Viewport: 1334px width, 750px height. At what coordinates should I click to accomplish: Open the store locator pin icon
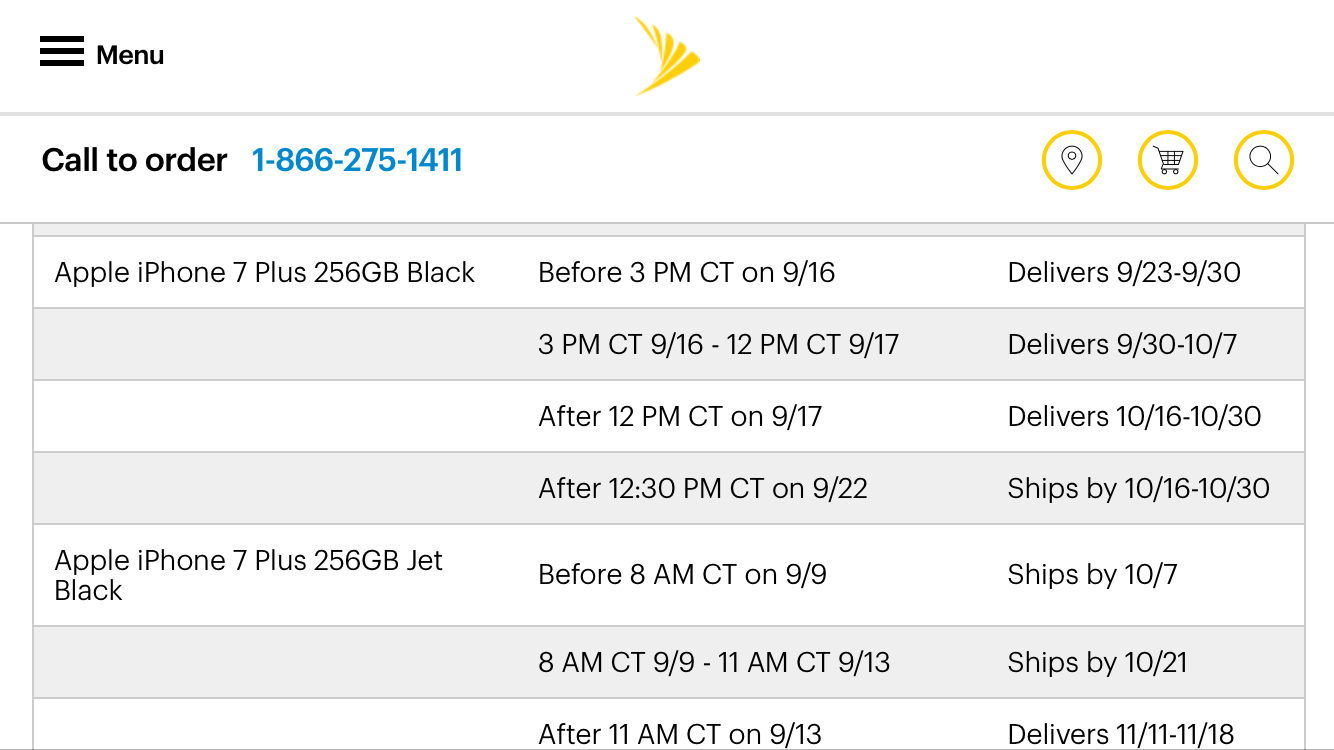1072,160
